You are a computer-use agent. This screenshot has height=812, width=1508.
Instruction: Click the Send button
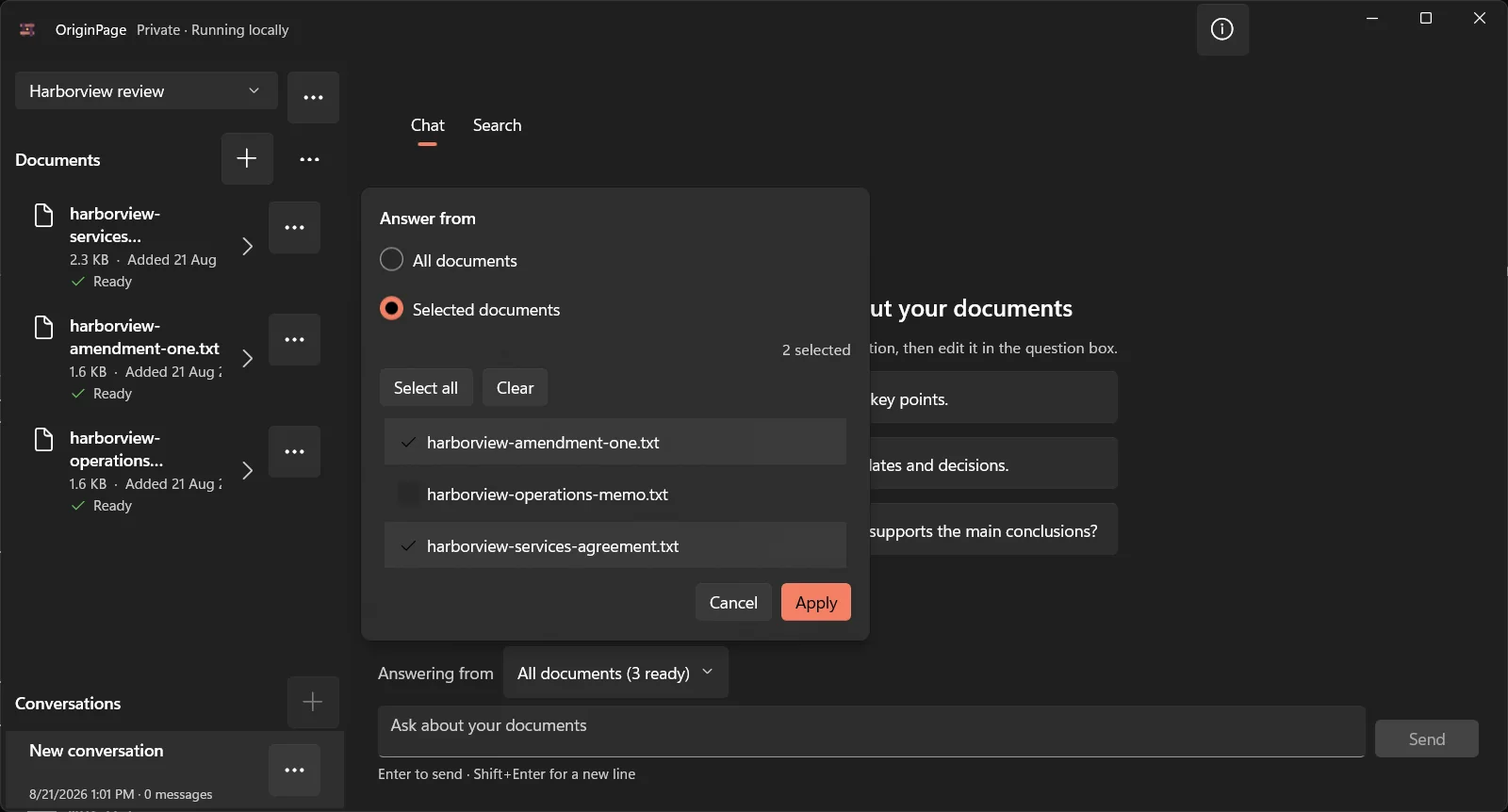[1426, 739]
